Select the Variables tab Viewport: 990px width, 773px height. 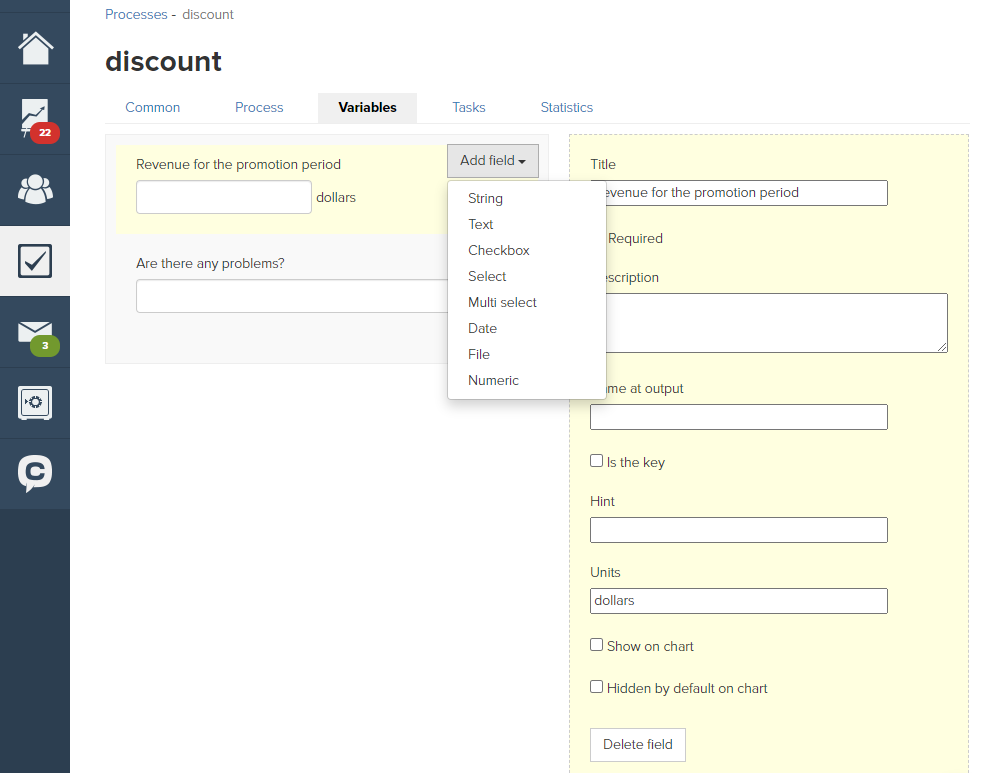coord(367,107)
